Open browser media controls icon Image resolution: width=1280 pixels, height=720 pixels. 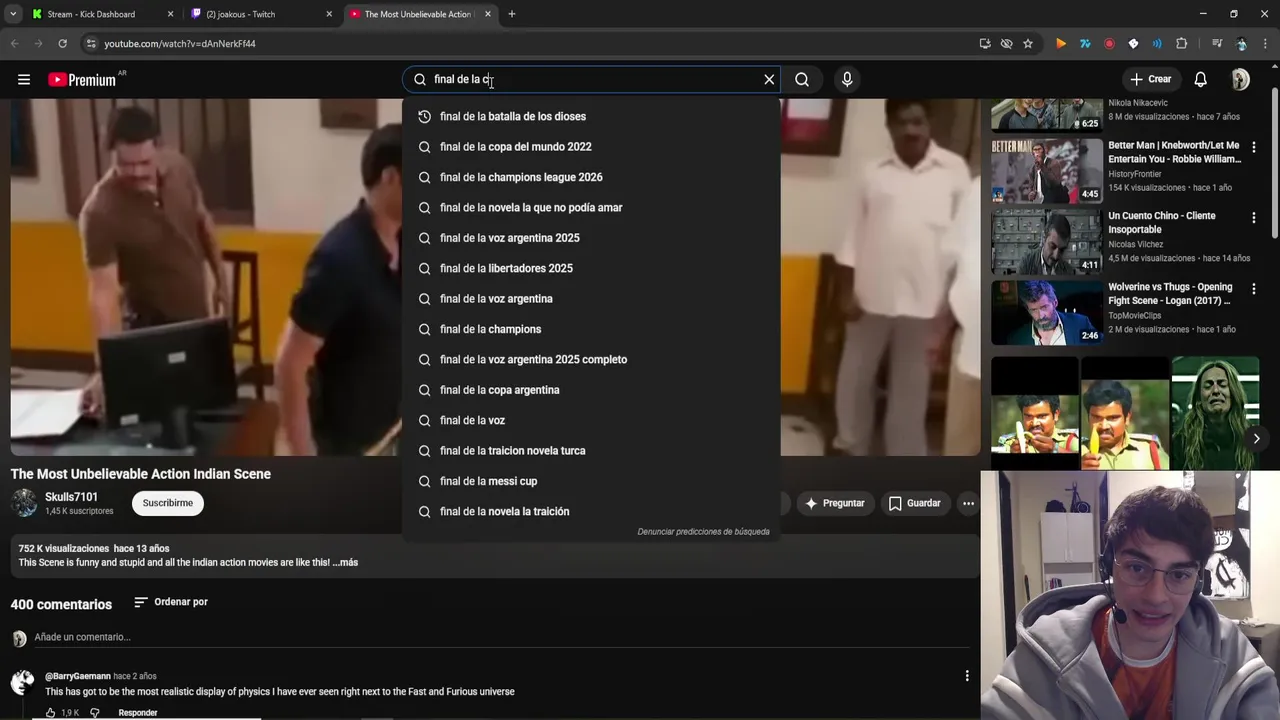(1217, 44)
